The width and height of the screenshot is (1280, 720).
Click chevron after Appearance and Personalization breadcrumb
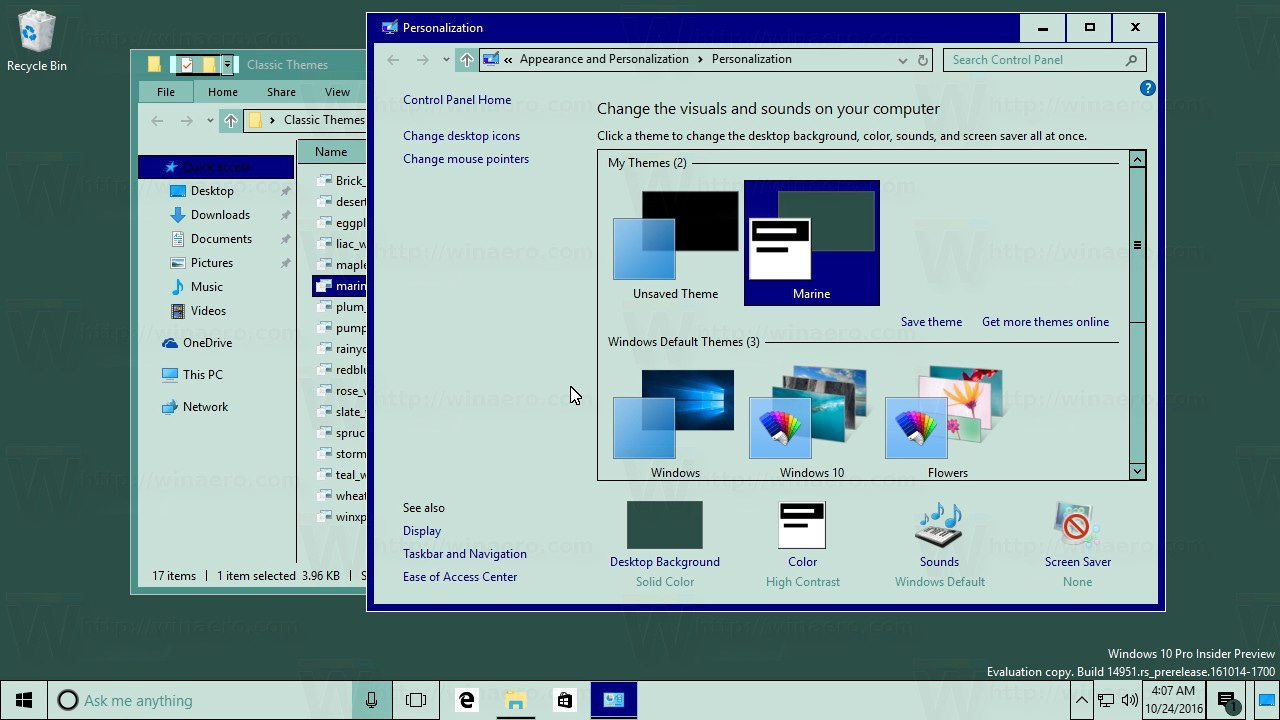click(700, 59)
